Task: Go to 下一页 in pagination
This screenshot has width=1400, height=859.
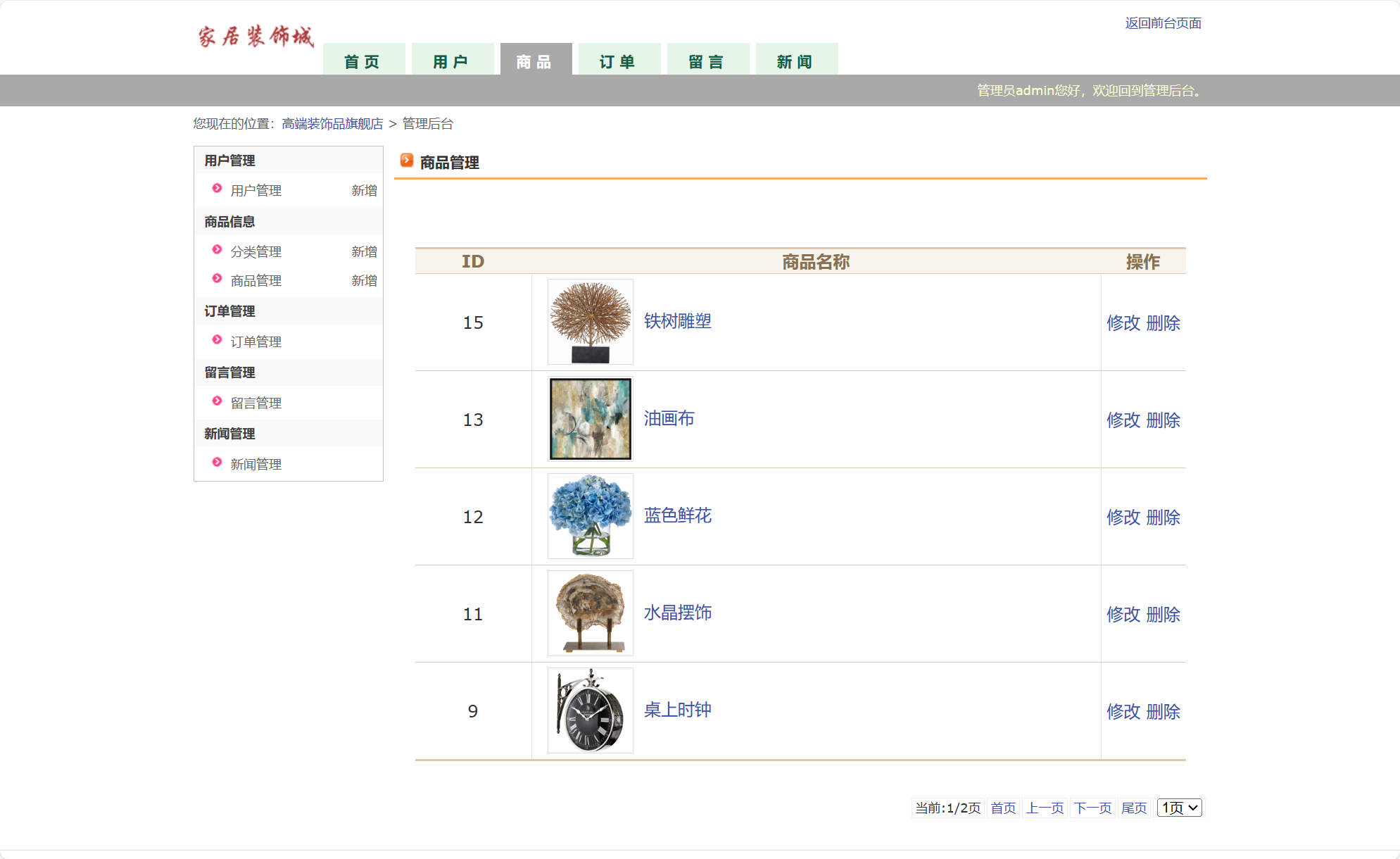Action: (x=1092, y=808)
